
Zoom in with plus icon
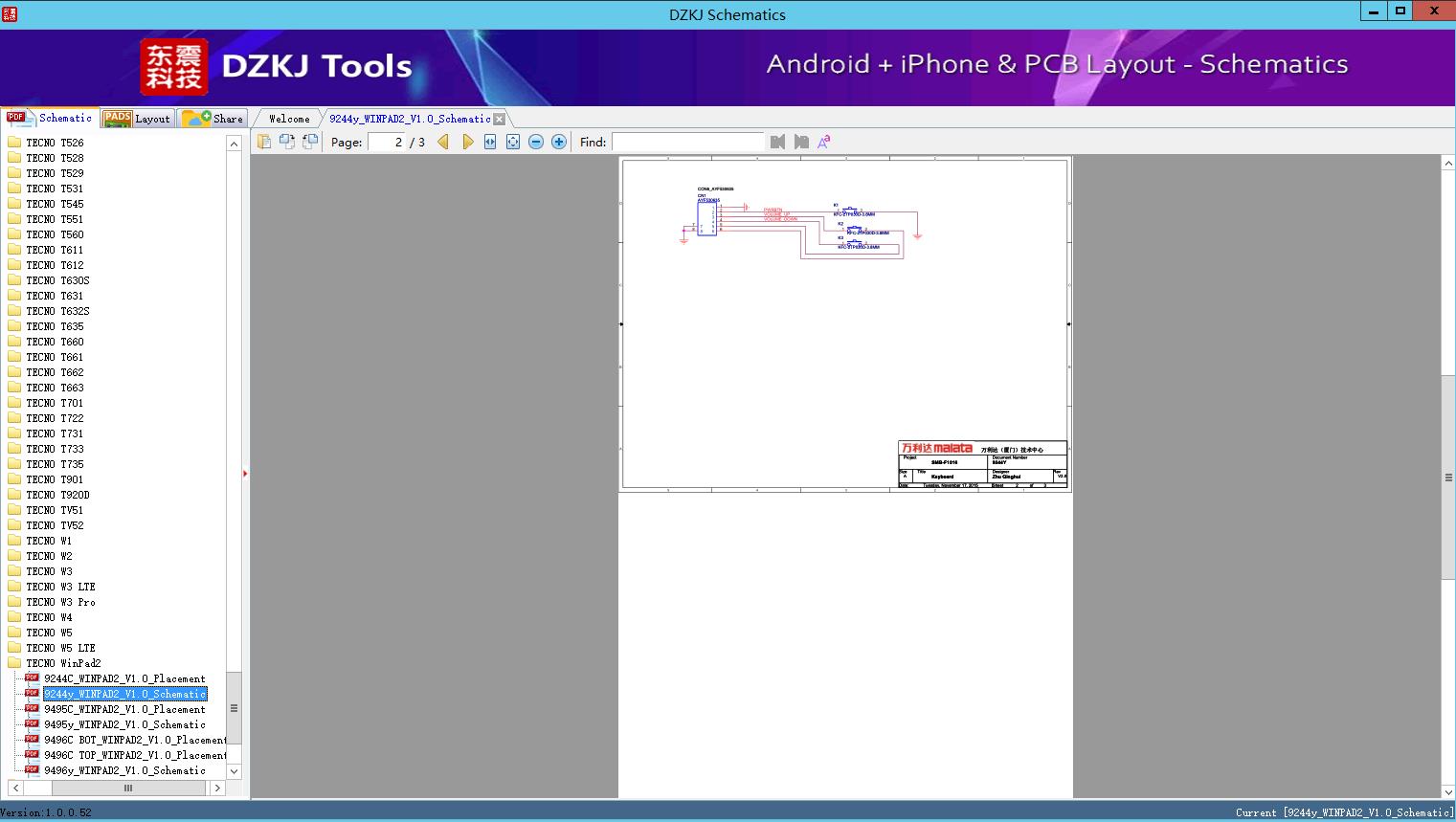pos(559,142)
